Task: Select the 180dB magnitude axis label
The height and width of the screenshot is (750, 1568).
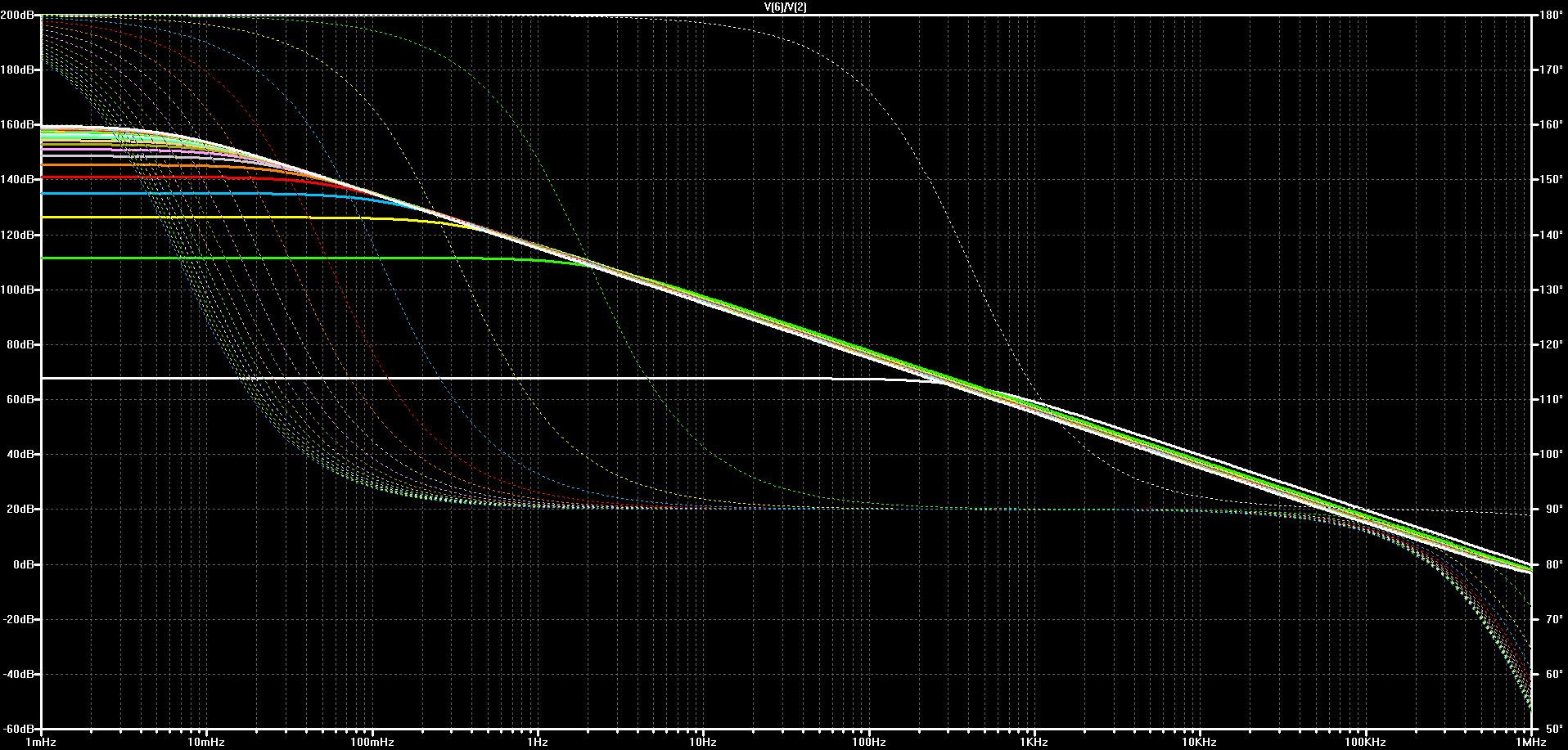Action: pyautogui.click(x=17, y=70)
